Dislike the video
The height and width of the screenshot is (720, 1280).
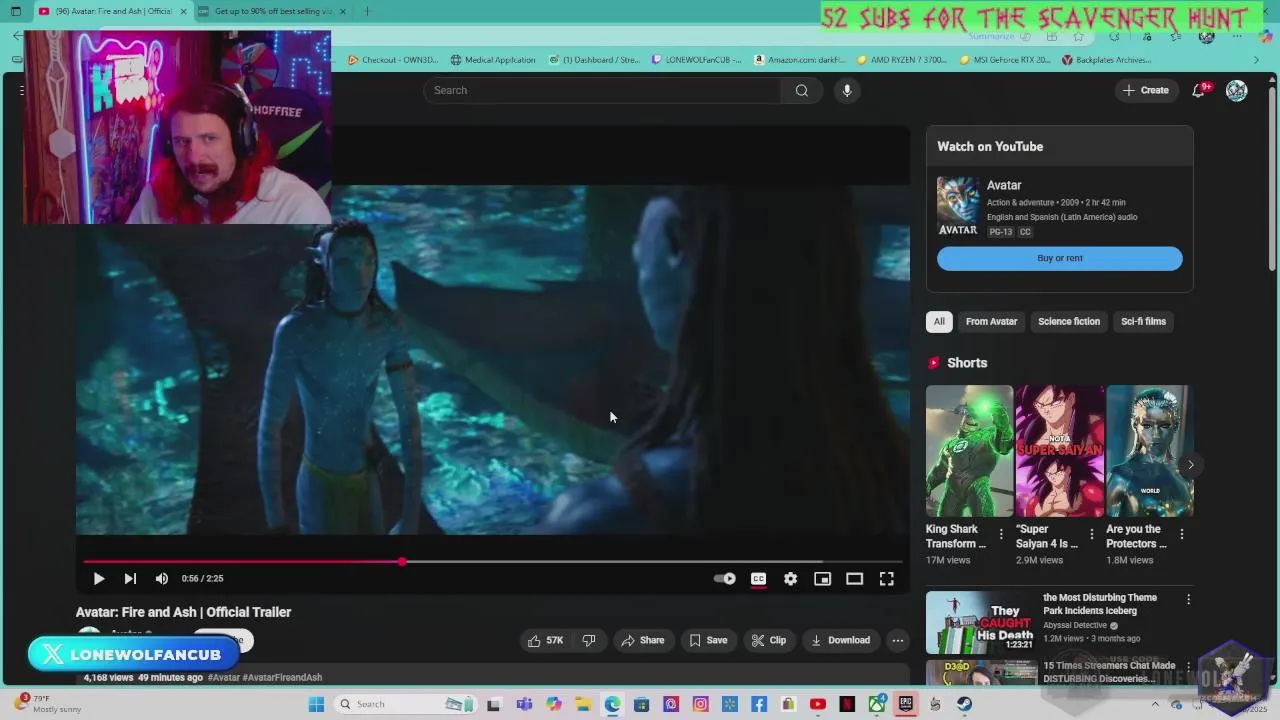pyautogui.click(x=589, y=640)
